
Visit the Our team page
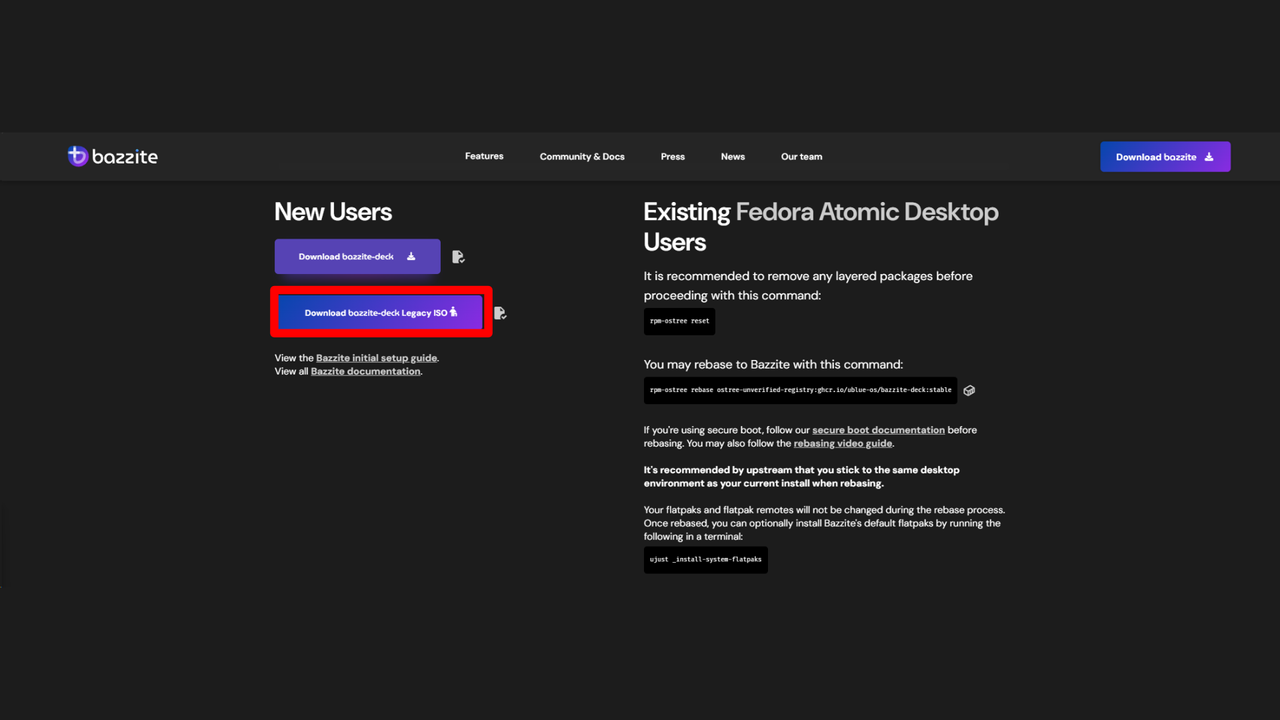pyautogui.click(x=802, y=157)
